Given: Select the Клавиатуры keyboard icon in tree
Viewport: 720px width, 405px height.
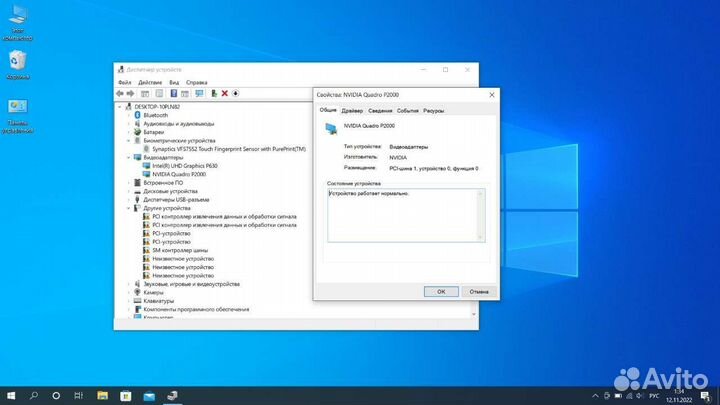Looking at the screenshot, I should point(137,301).
